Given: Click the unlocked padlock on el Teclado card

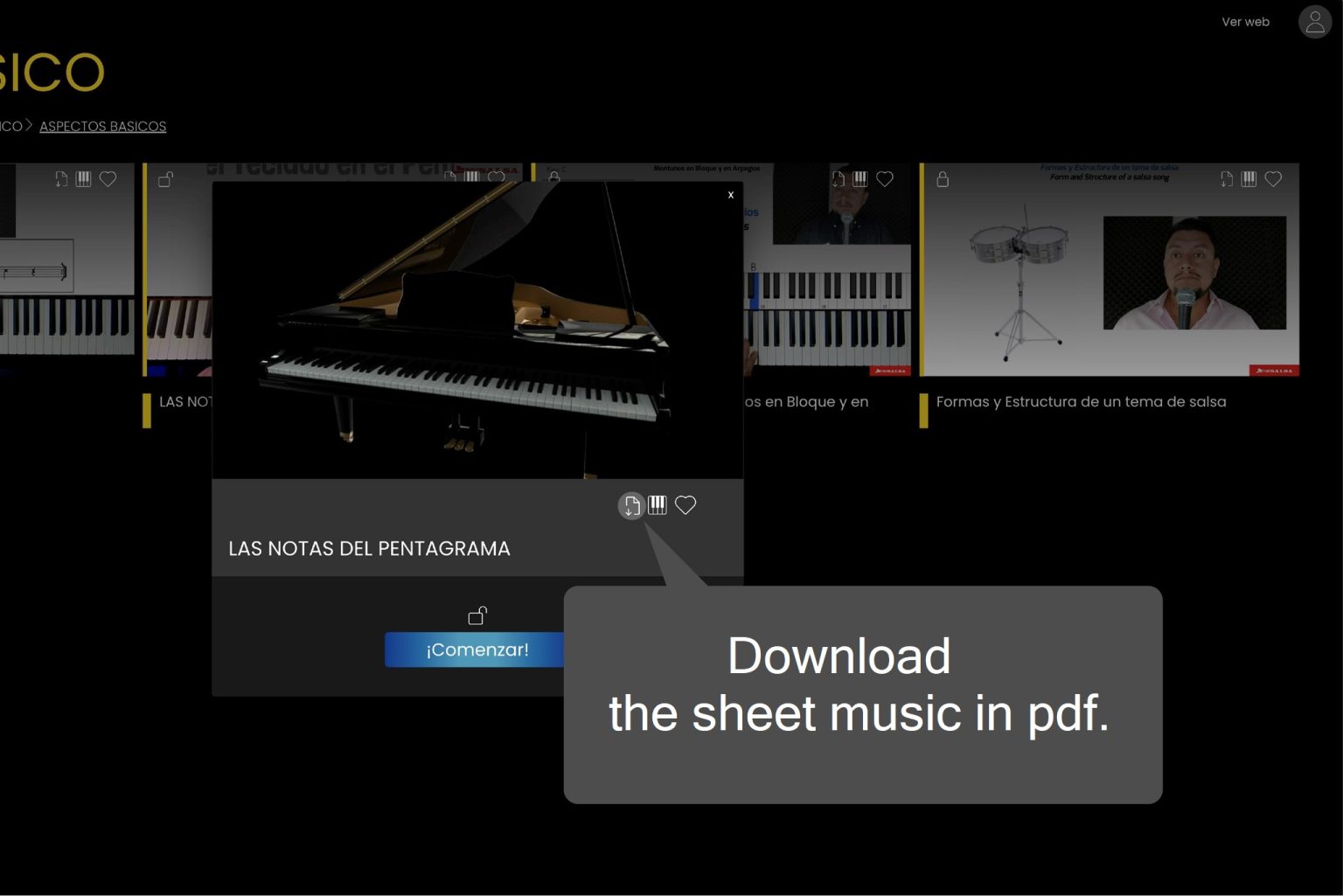Looking at the screenshot, I should pyautogui.click(x=164, y=178).
